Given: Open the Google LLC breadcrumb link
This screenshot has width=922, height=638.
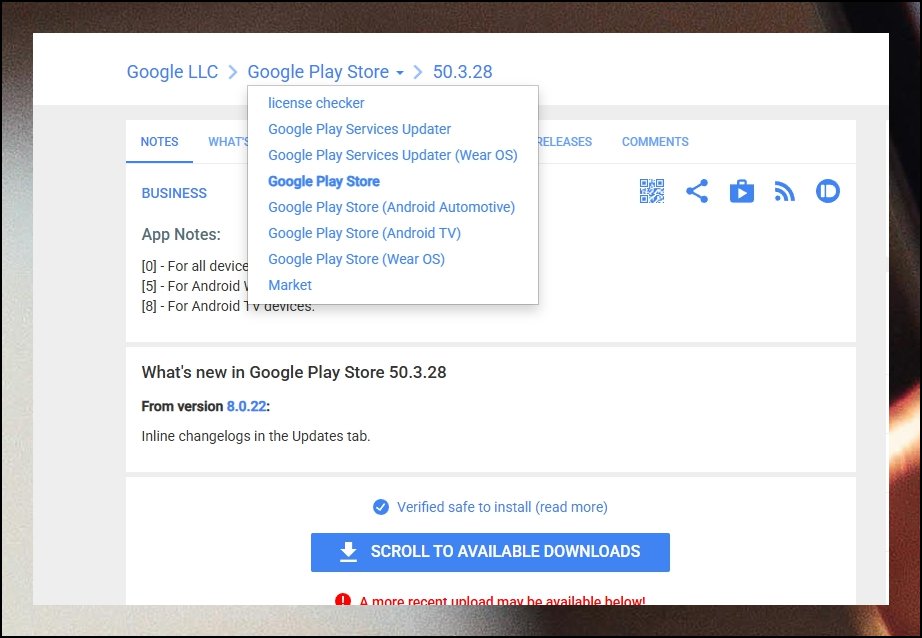Looking at the screenshot, I should coord(172,72).
